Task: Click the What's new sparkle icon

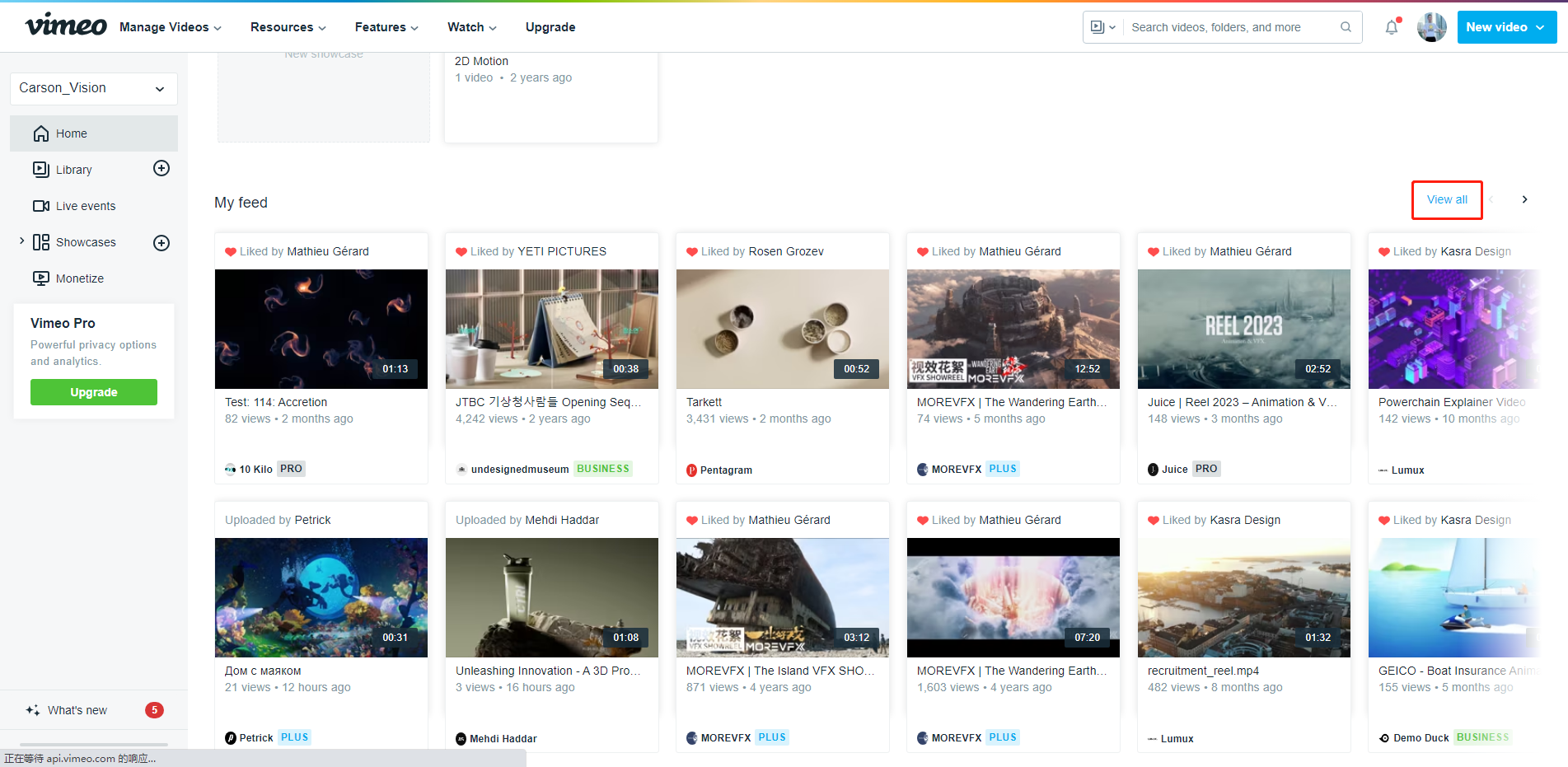Action: [x=33, y=710]
